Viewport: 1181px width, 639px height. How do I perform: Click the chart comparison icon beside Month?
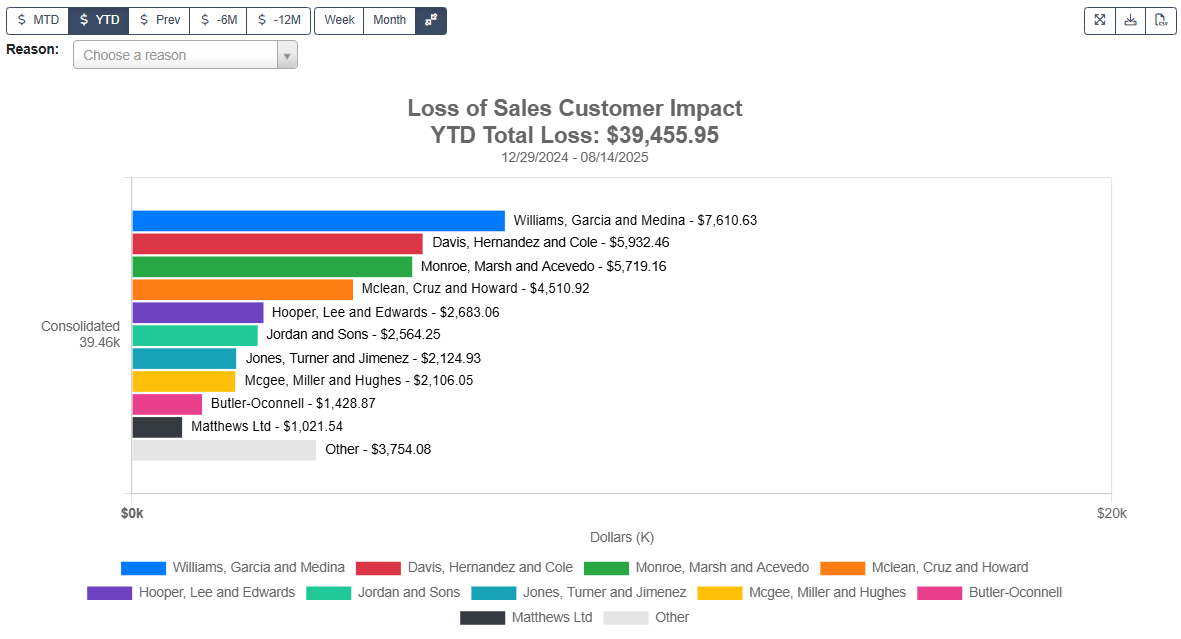(431, 20)
